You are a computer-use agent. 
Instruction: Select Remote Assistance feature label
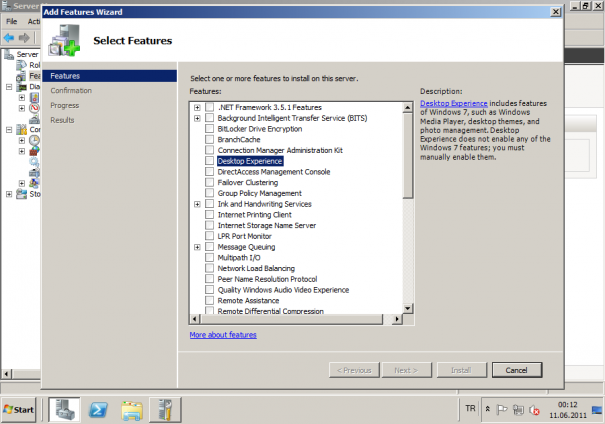pos(248,301)
